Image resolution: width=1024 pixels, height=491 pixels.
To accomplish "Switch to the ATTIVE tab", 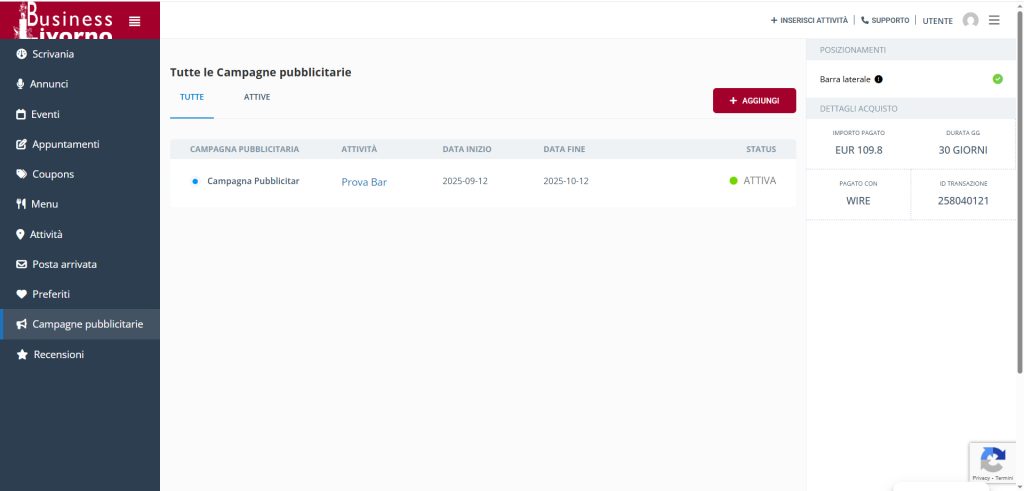I will (x=257, y=97).
